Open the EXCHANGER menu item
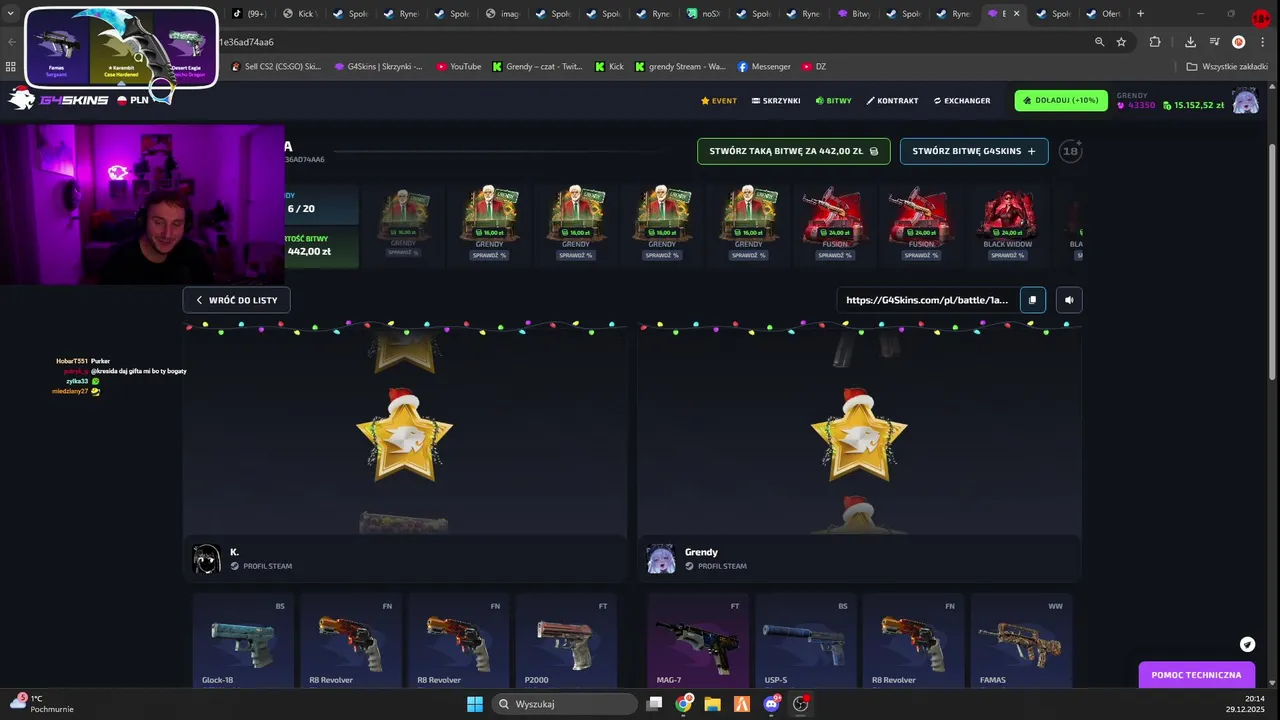 (962, 101)
